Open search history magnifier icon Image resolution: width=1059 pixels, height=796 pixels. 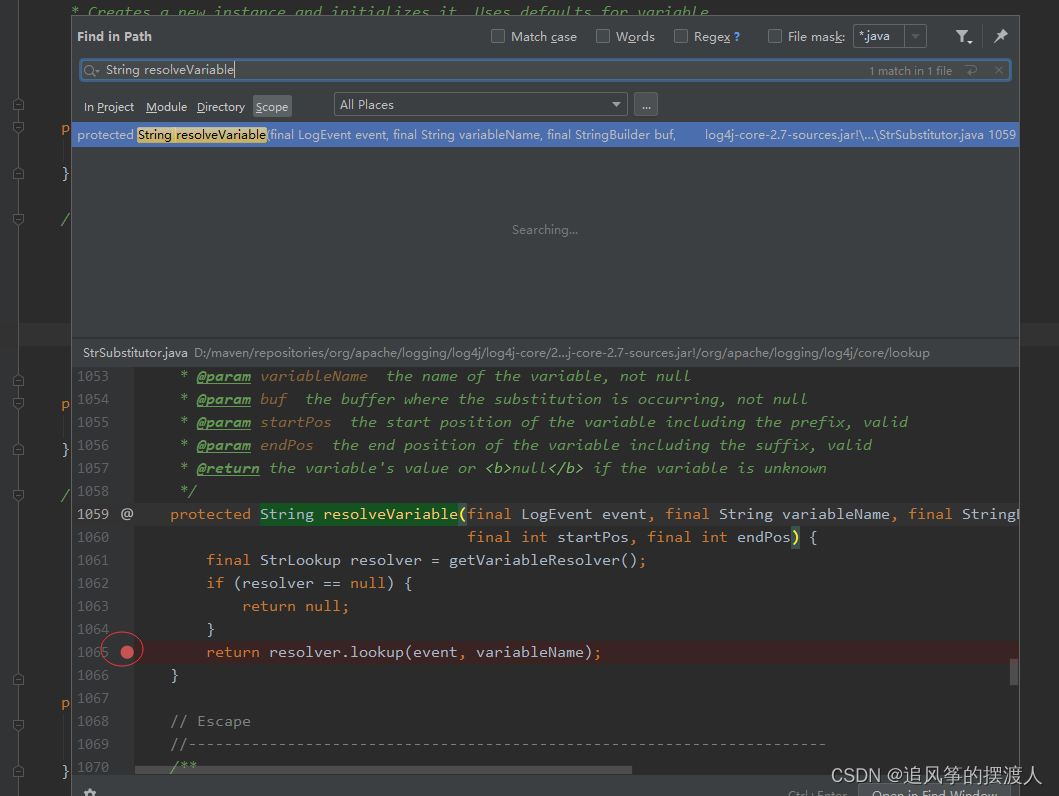click(91, 70)
